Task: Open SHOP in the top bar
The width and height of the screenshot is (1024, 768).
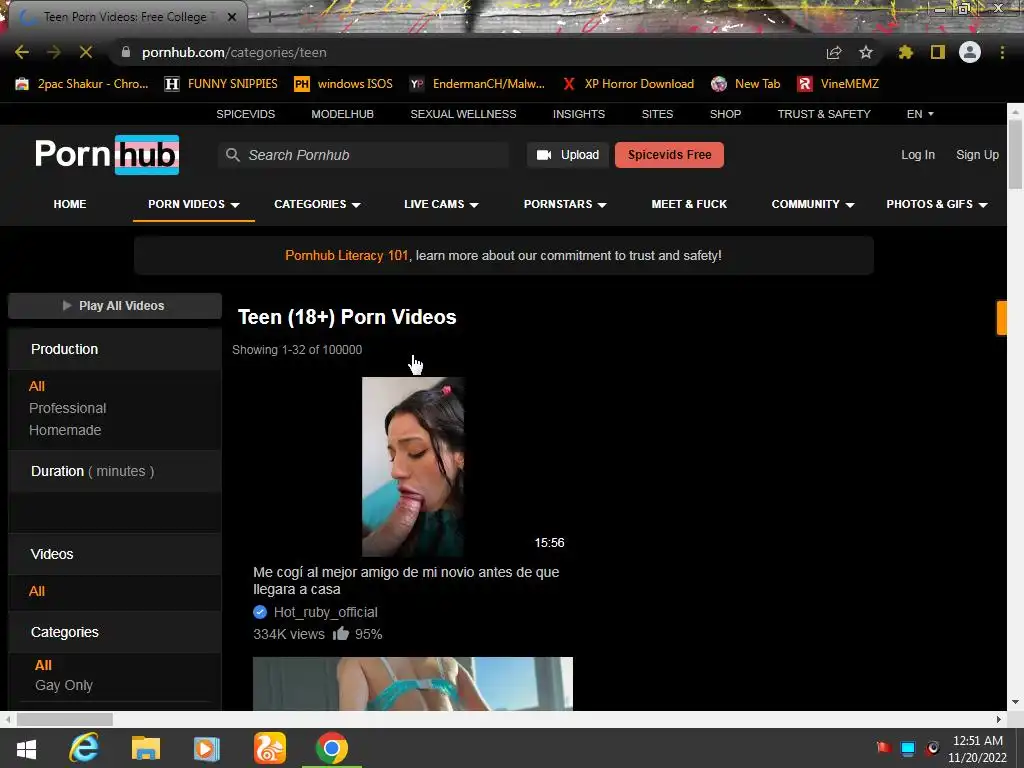Action: coord(726,114)
